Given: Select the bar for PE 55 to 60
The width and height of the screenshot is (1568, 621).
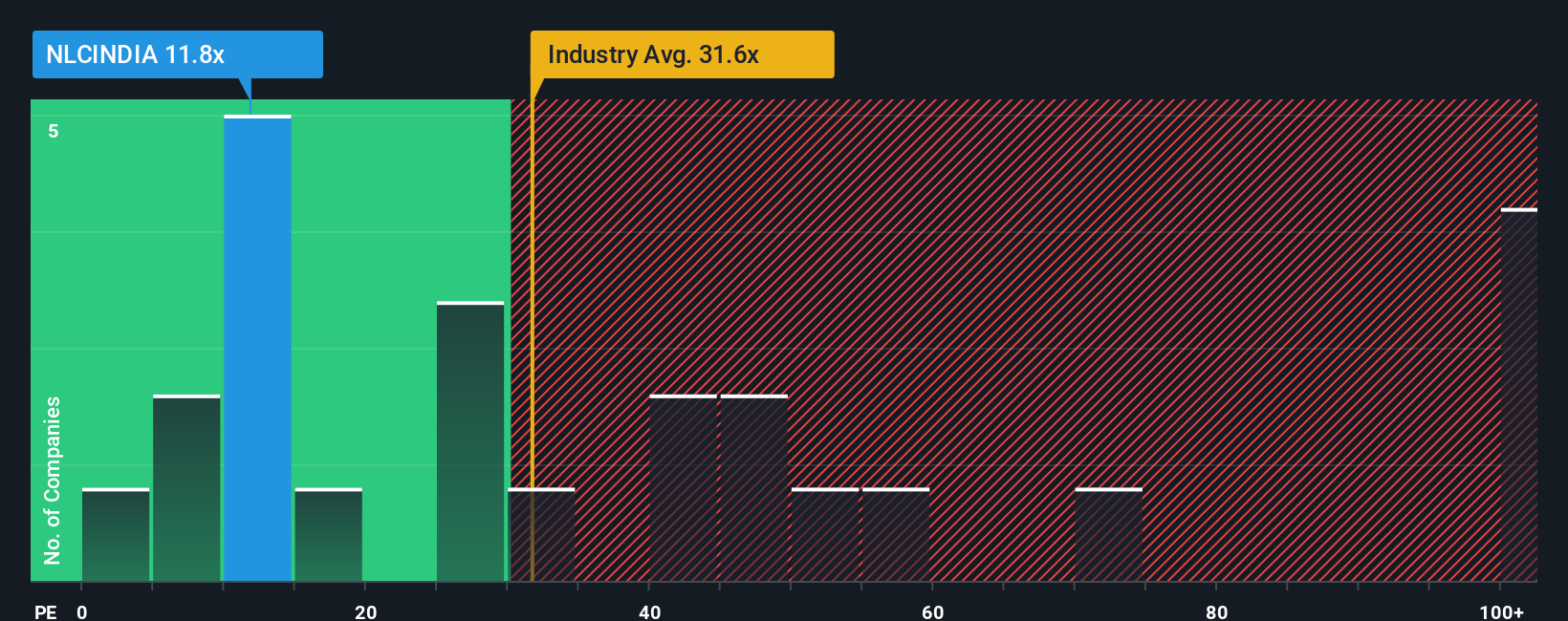Looking at the screenshot, I should click(x=896, y=534).
